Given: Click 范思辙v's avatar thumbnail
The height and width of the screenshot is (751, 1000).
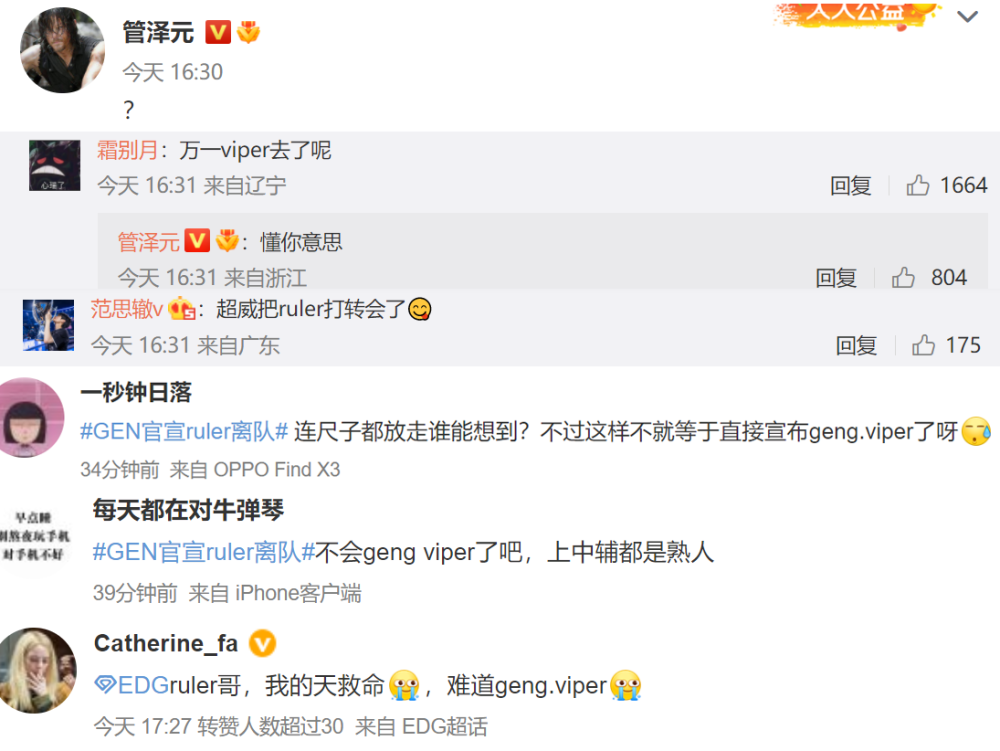Looking at the screenshot, I should pyautogui.click(x=48, y=325).
